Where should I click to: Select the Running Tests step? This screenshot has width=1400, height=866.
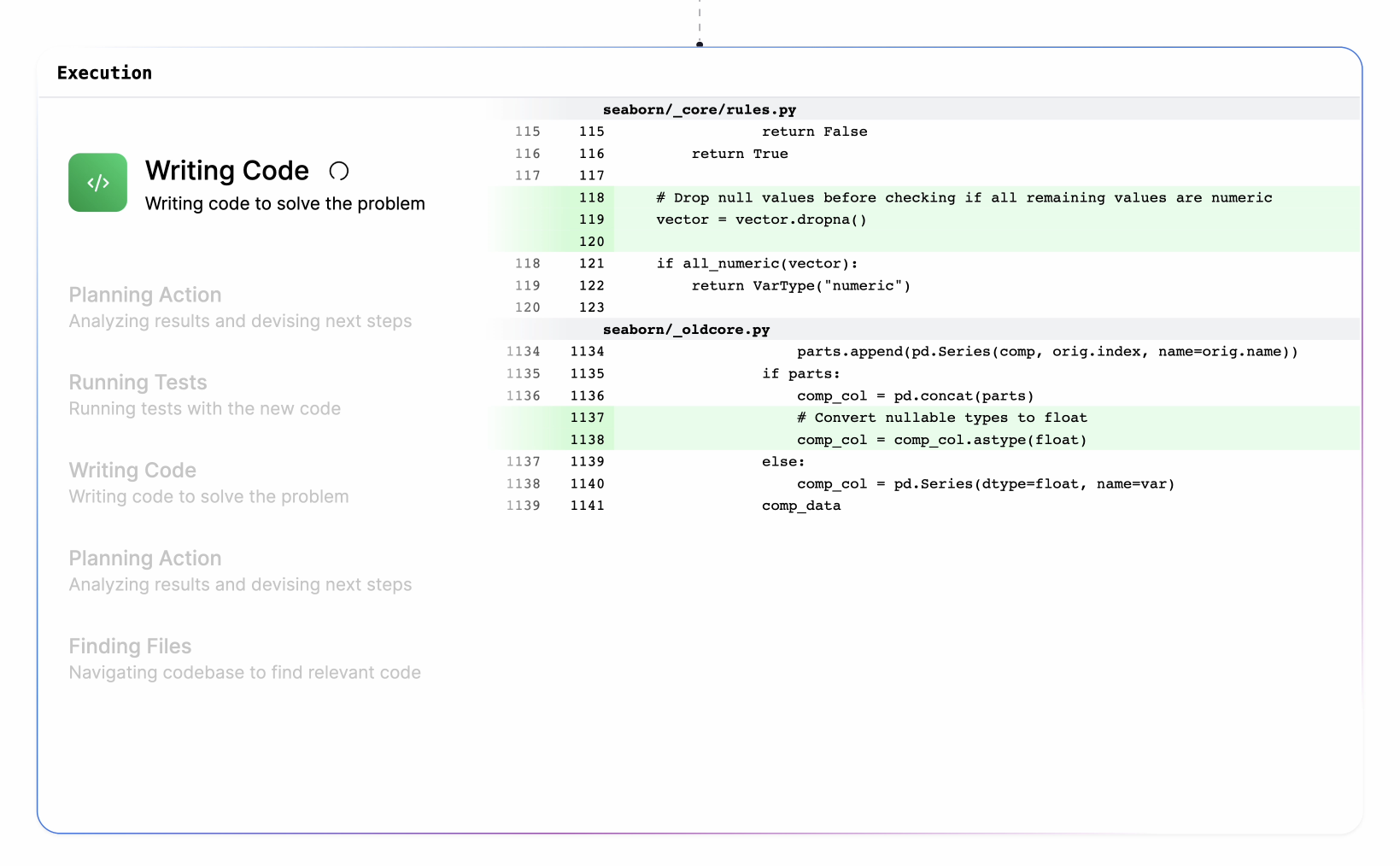pos(138,383)
